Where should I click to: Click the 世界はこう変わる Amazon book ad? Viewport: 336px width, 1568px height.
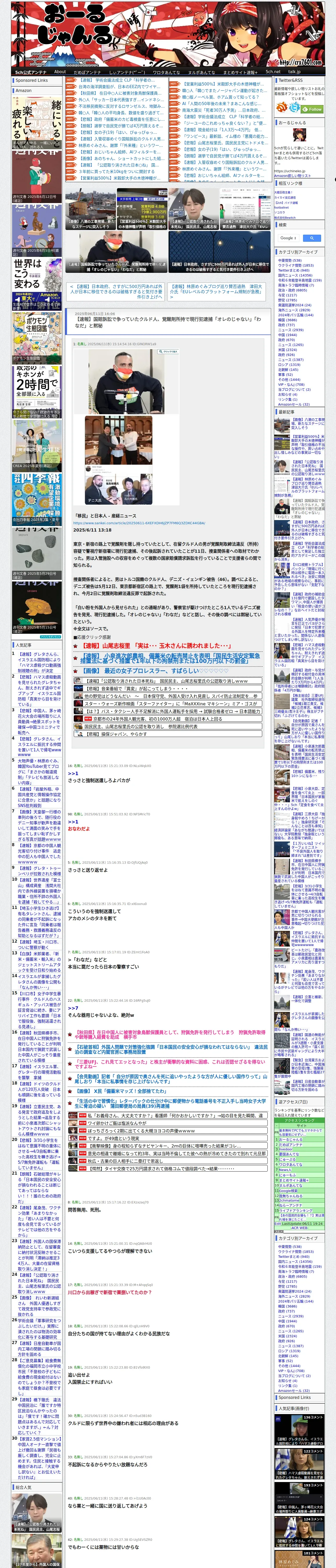pos(37,285)
